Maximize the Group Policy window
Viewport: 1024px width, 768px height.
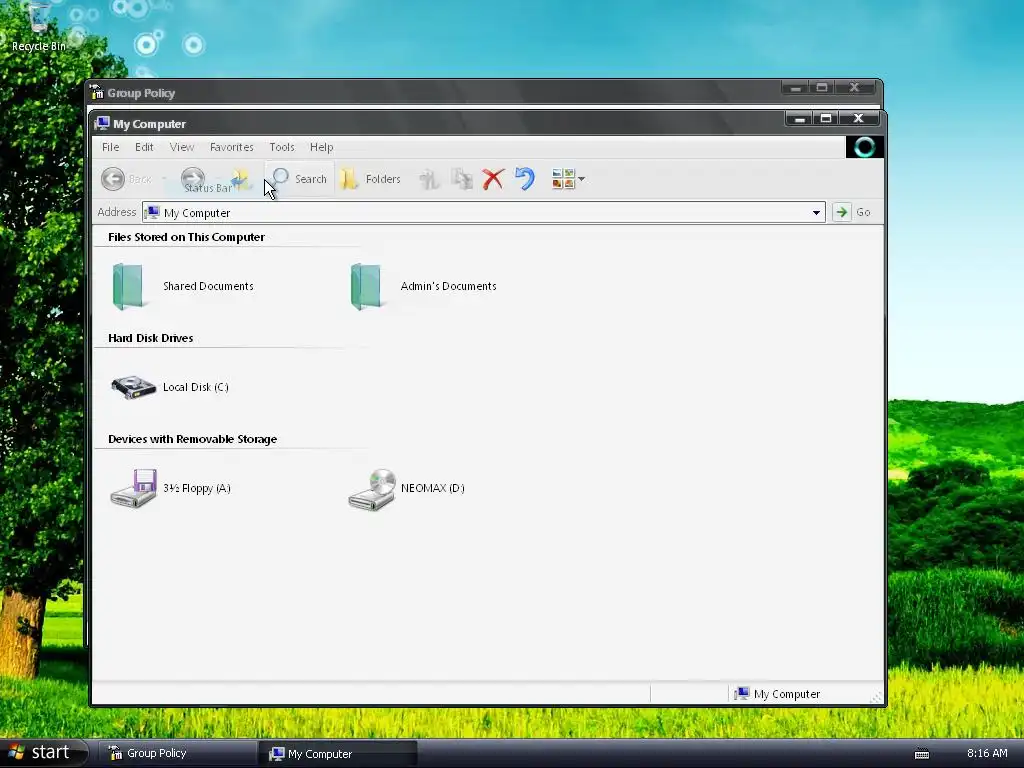(822, 88)
